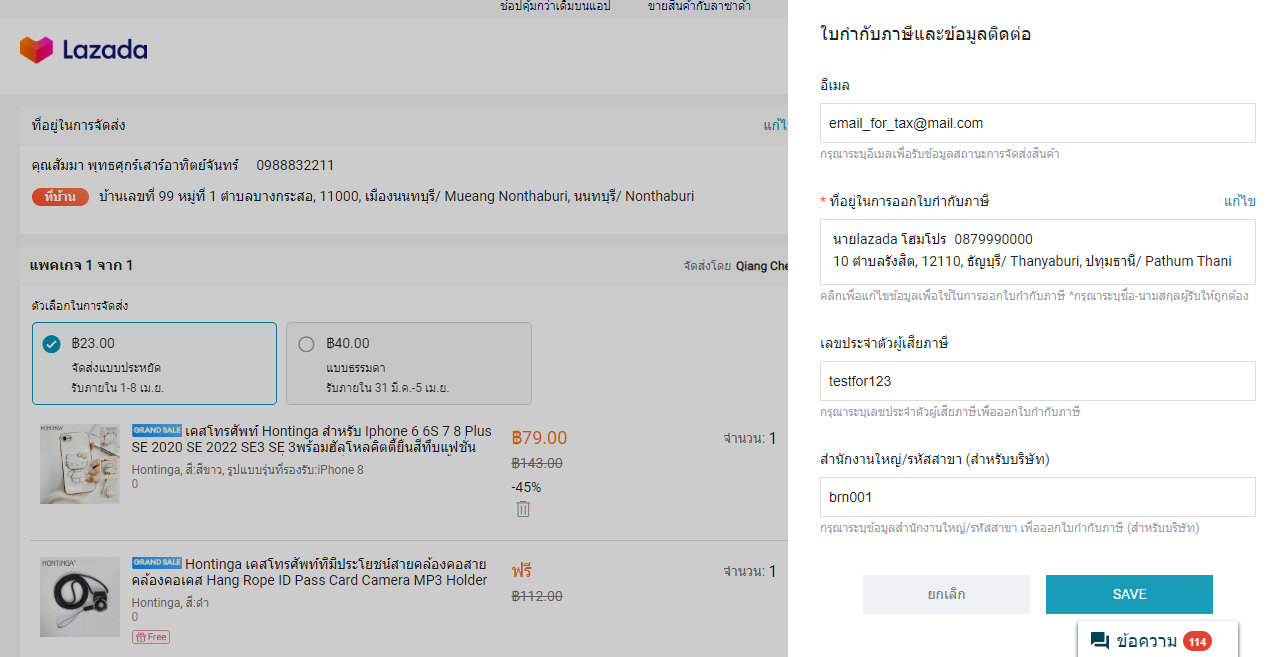Image resolution: width=1278 pixels, height=657 pixels.
Task: Click the Hontinga phone case product thumbnail
Action: [x=79, y=463]
